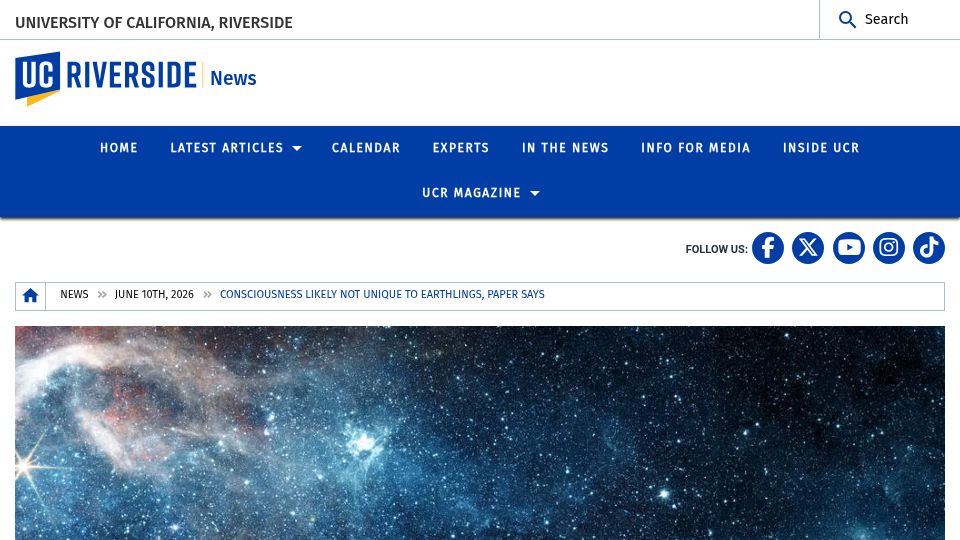Click the Follow Us label
Viewport: 960px width, 540px height.
point(716,249)
